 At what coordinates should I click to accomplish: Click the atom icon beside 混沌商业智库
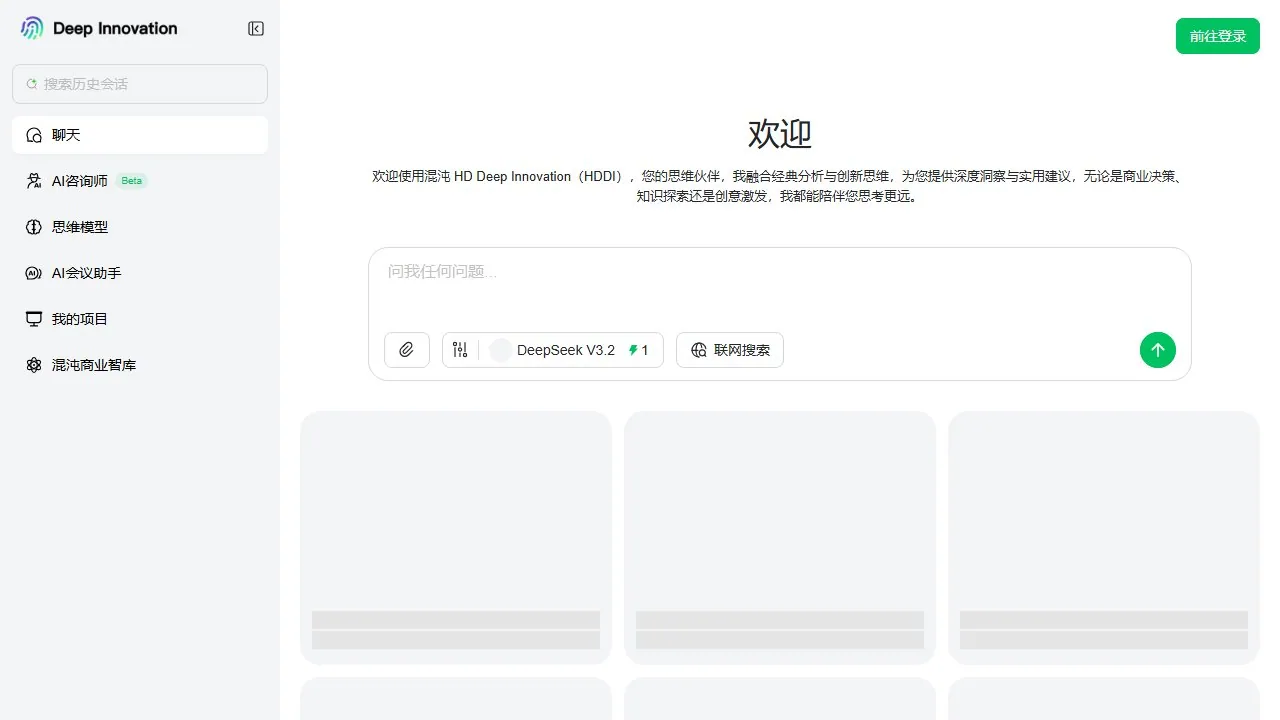click(x=34, y=365)
